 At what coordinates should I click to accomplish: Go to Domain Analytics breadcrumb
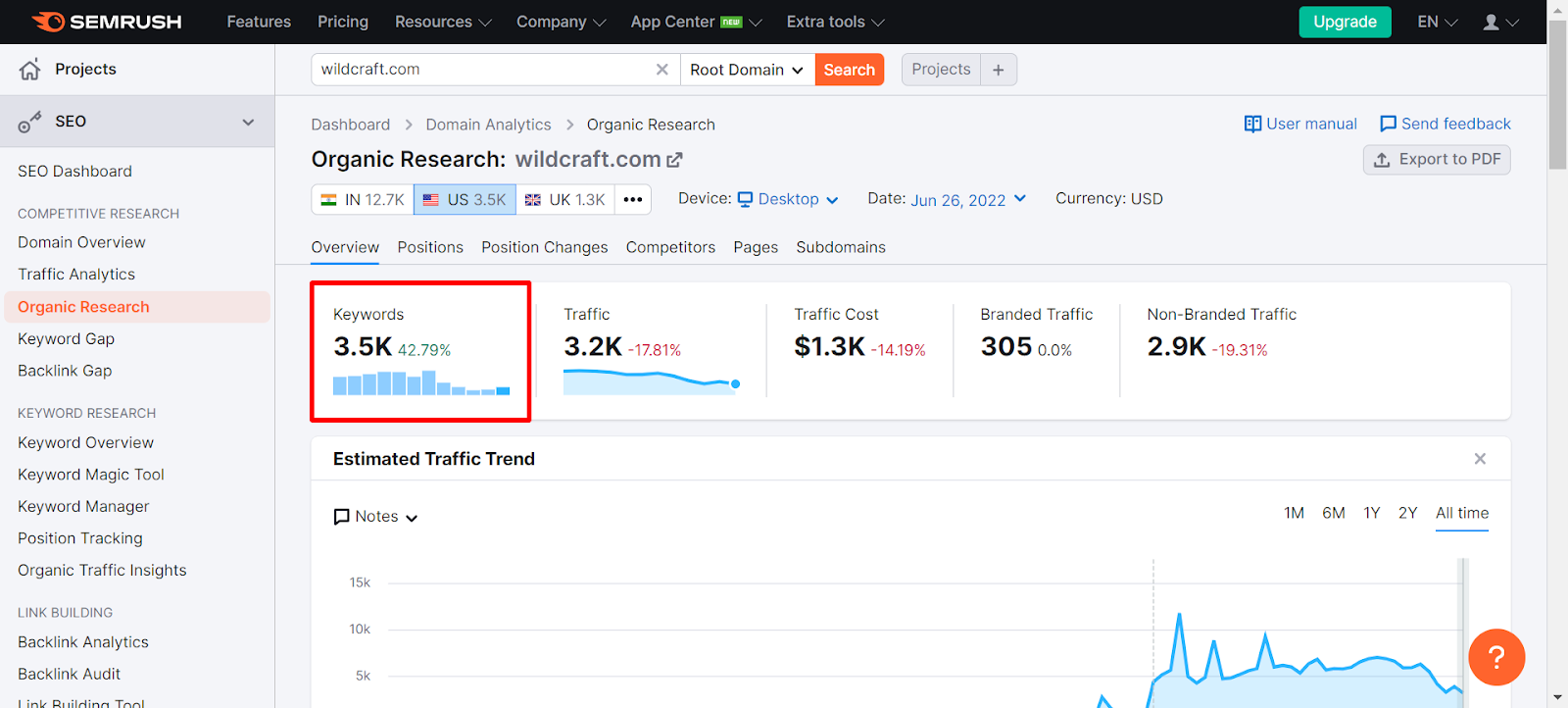pyautogui.click(x=488, y=125)
